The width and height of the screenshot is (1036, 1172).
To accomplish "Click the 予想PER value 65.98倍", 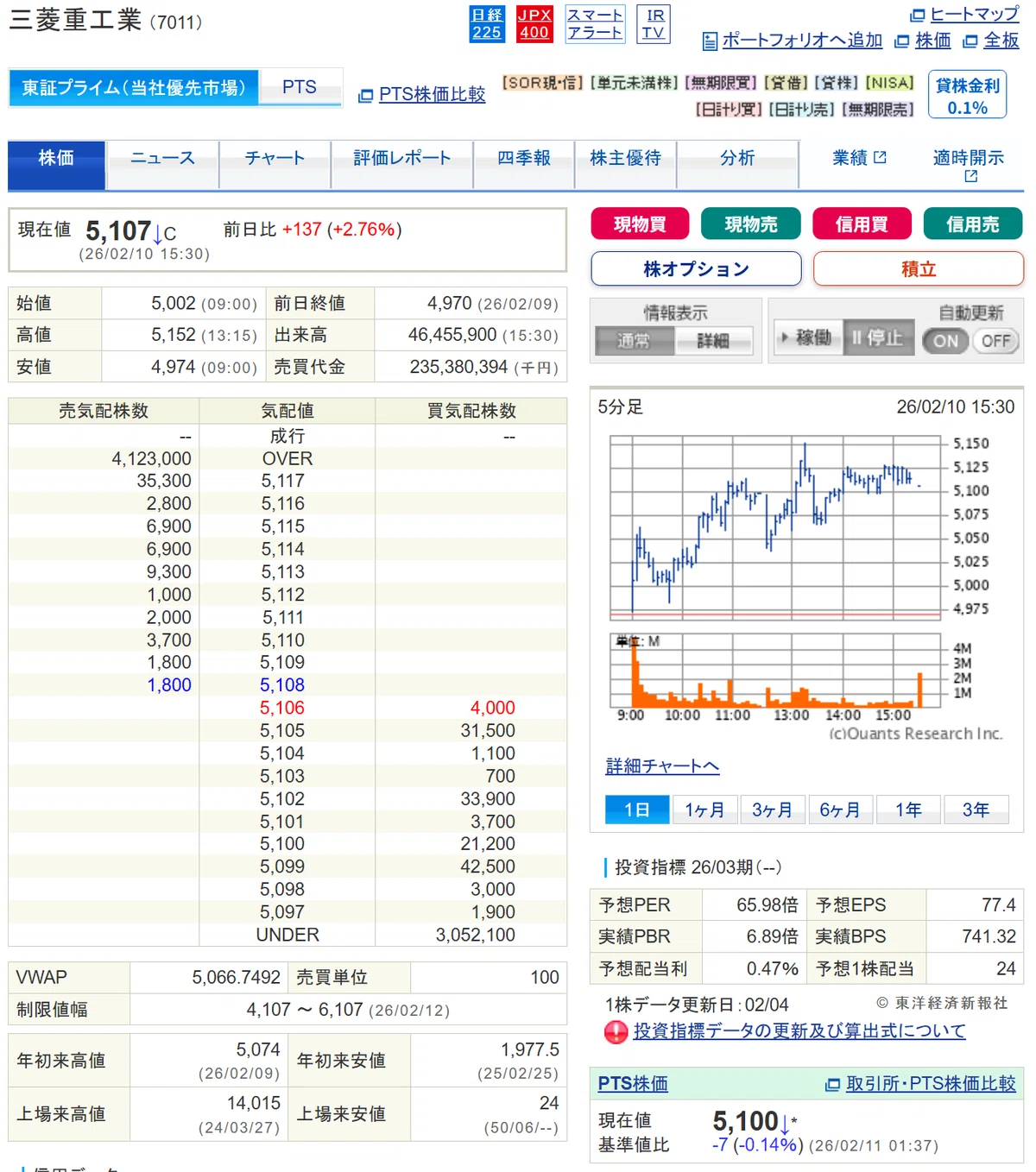I will [768, 905].
